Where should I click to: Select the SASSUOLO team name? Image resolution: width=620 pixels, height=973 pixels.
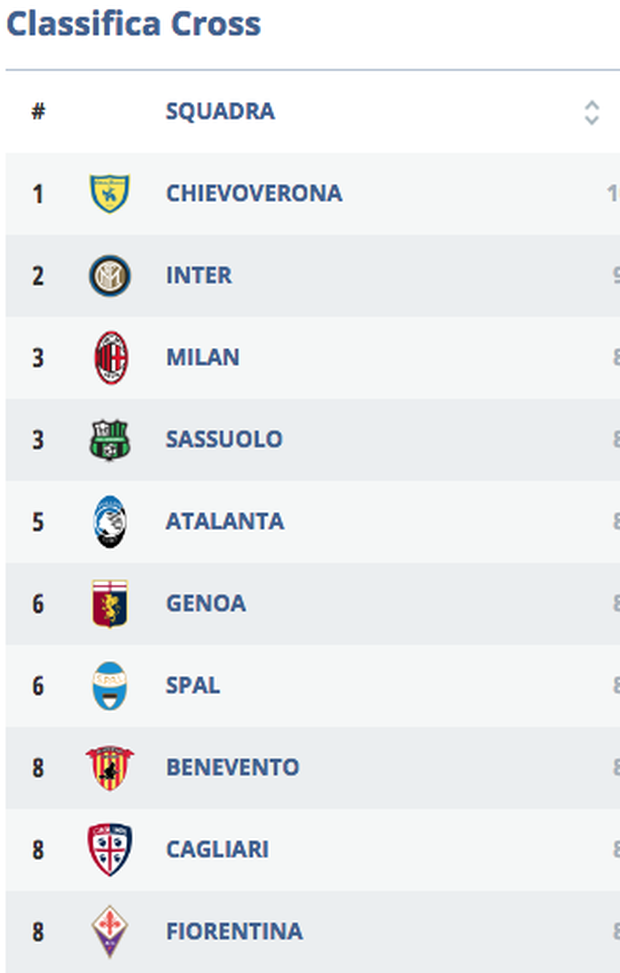(224, 439)
